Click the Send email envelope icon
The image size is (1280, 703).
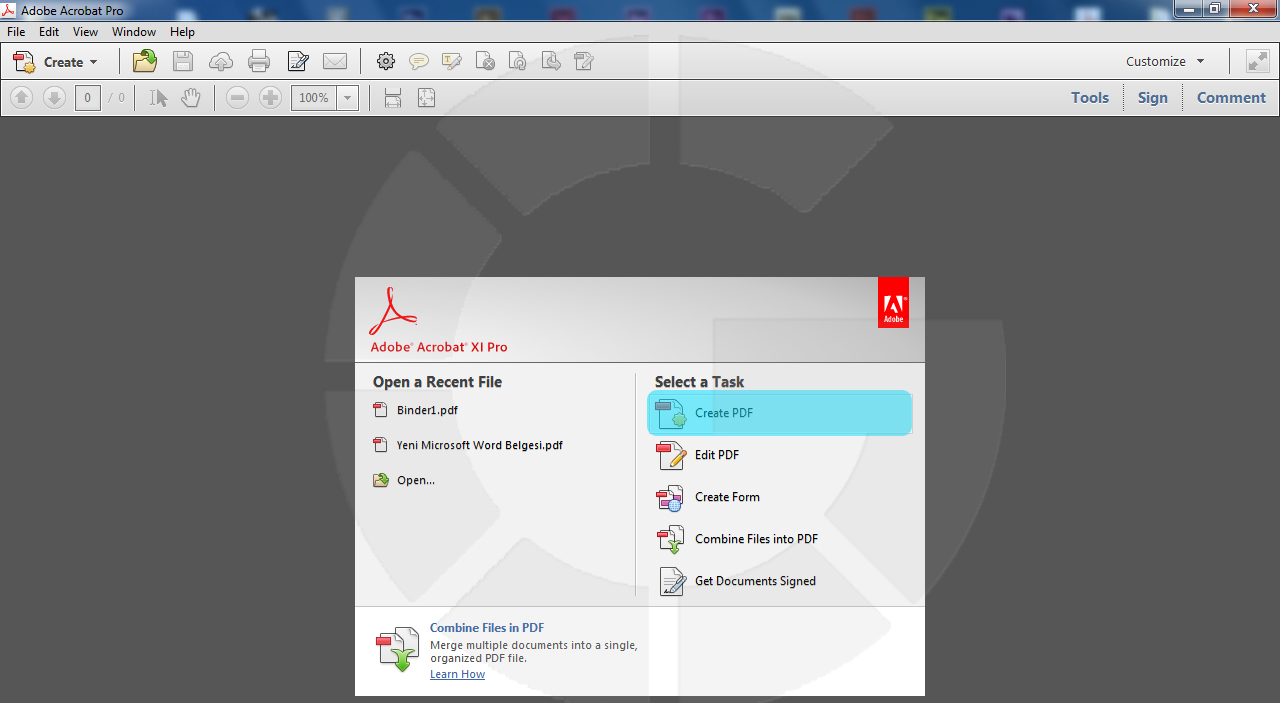point(335,62)
